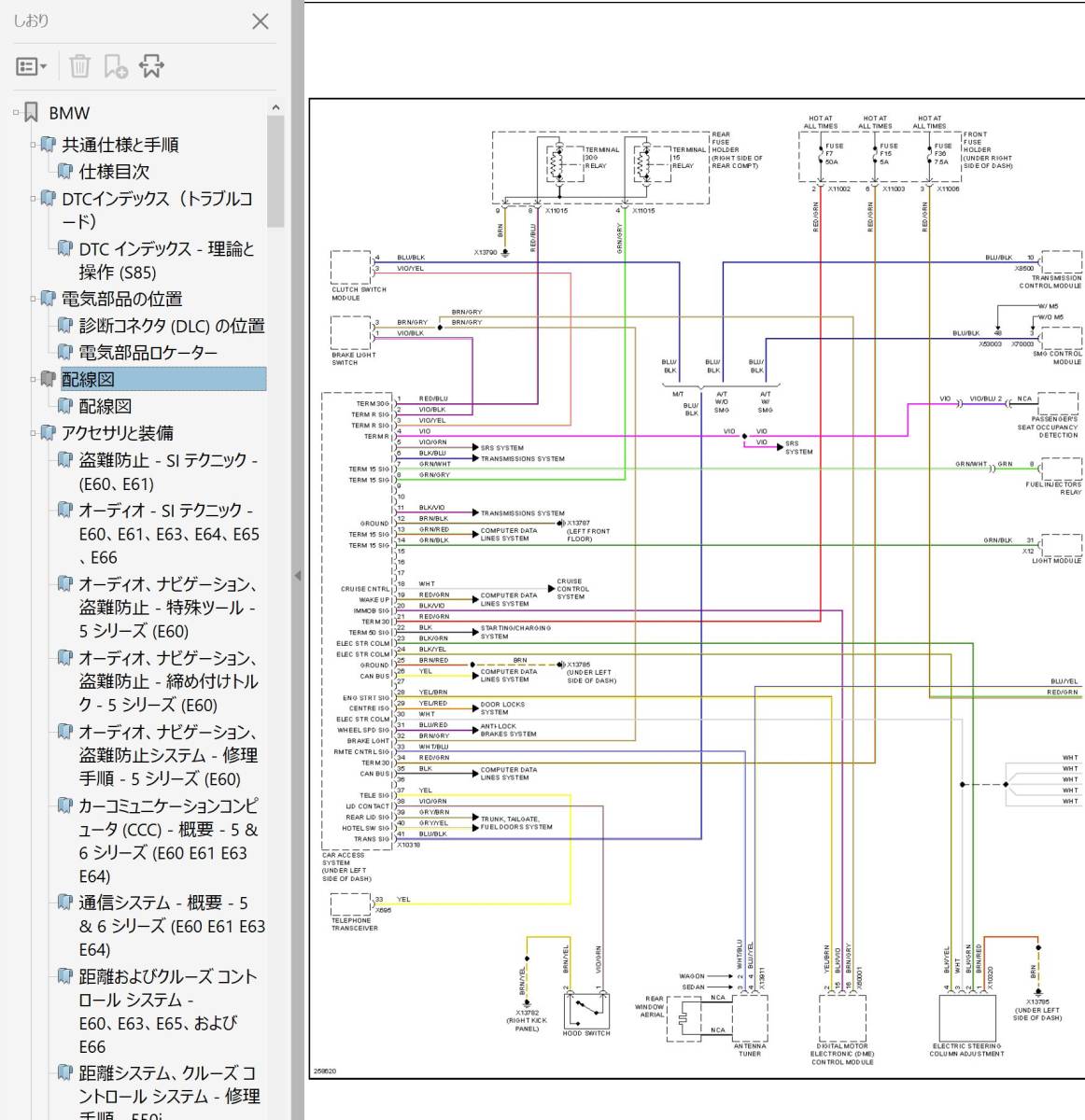Close the しおり bookmarks panel
Viewport: 1085px width, 1120px height.
click(261, 21)
